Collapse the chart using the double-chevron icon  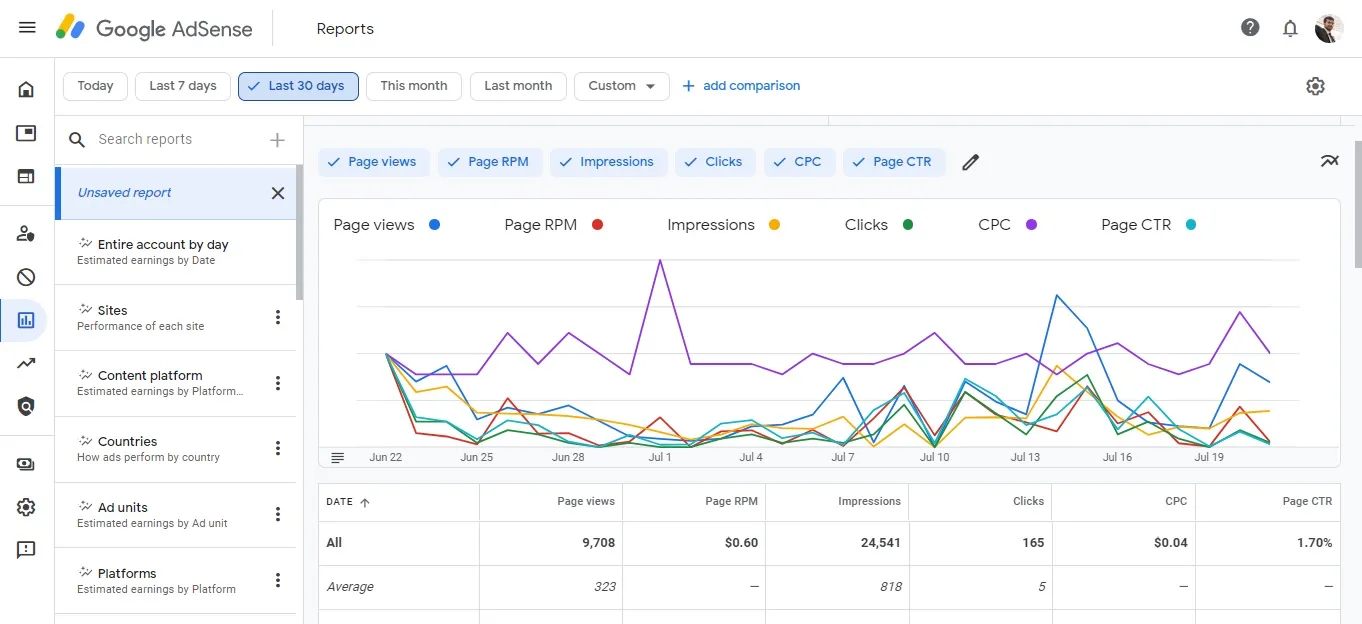click(x=1330, y=160)
